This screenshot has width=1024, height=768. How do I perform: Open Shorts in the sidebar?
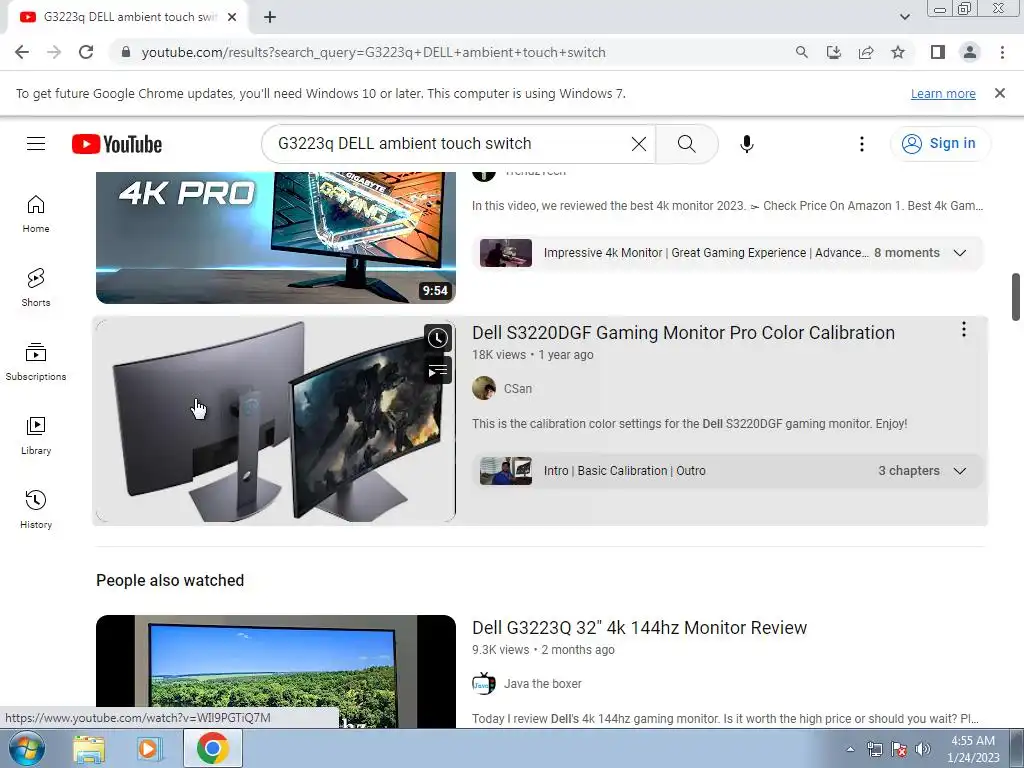(x=36, y=287)
